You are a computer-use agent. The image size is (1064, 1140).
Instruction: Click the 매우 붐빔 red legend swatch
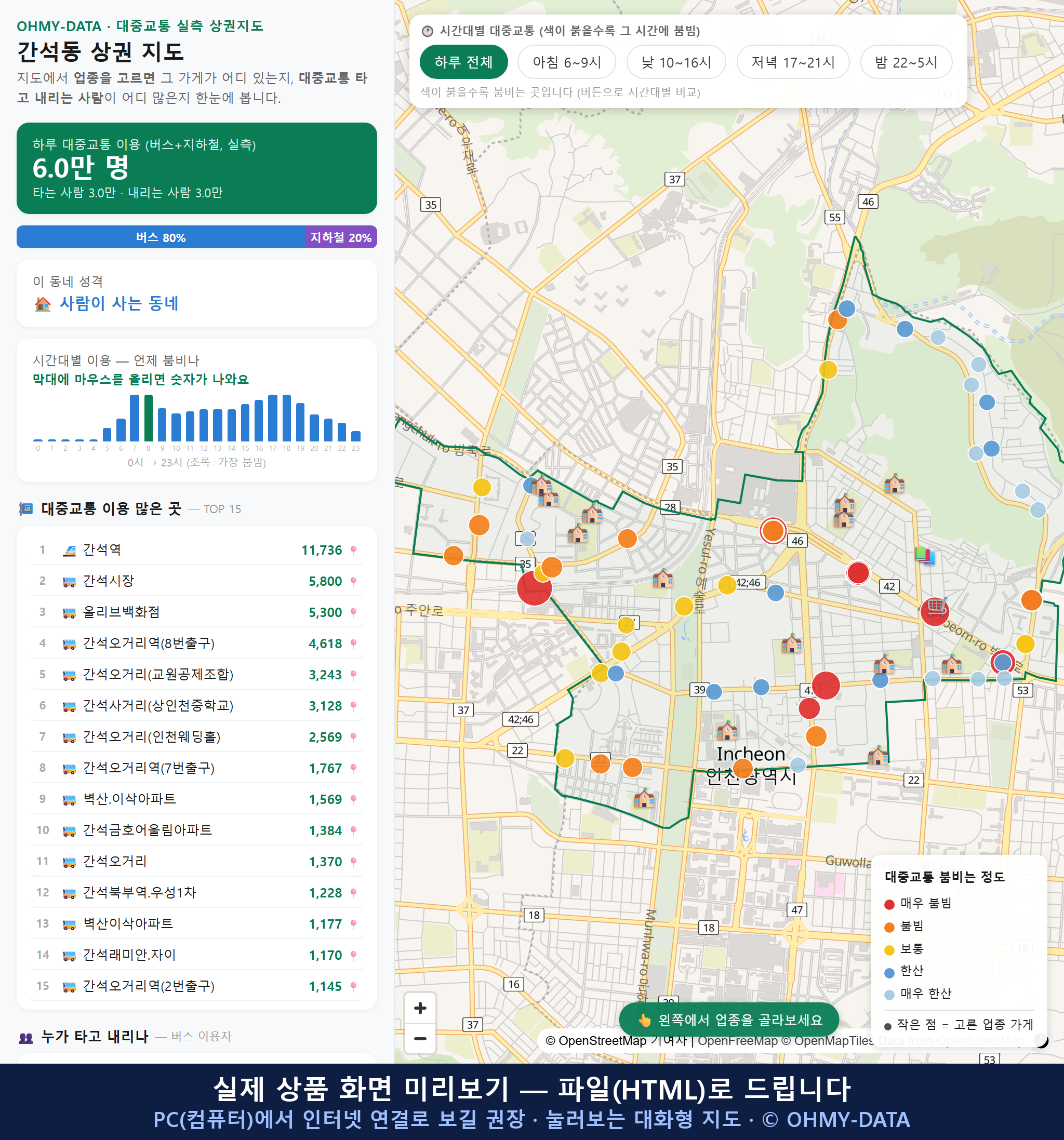coord(889,904)
